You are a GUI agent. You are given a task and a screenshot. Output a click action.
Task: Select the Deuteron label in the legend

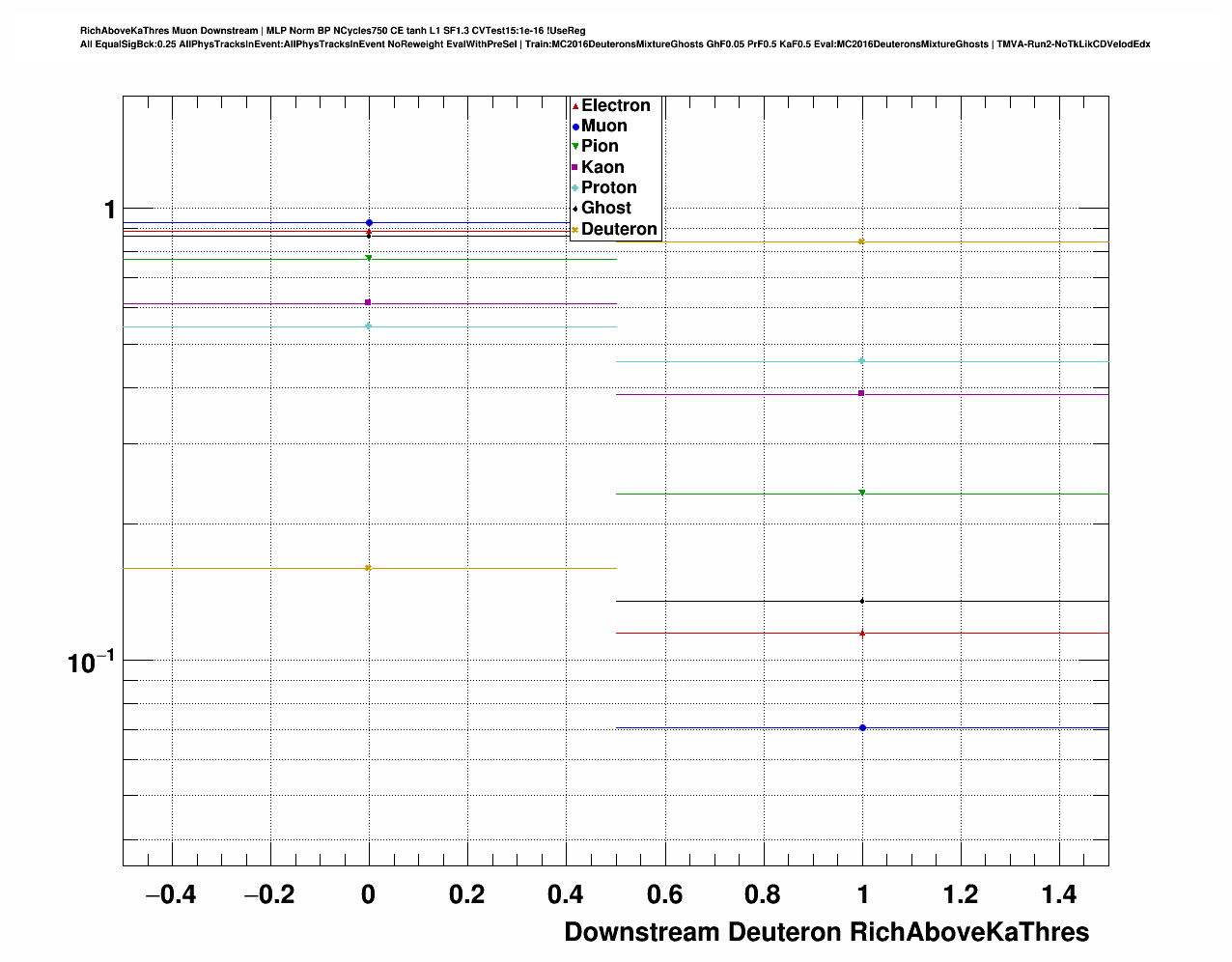[x=619, y=229]
